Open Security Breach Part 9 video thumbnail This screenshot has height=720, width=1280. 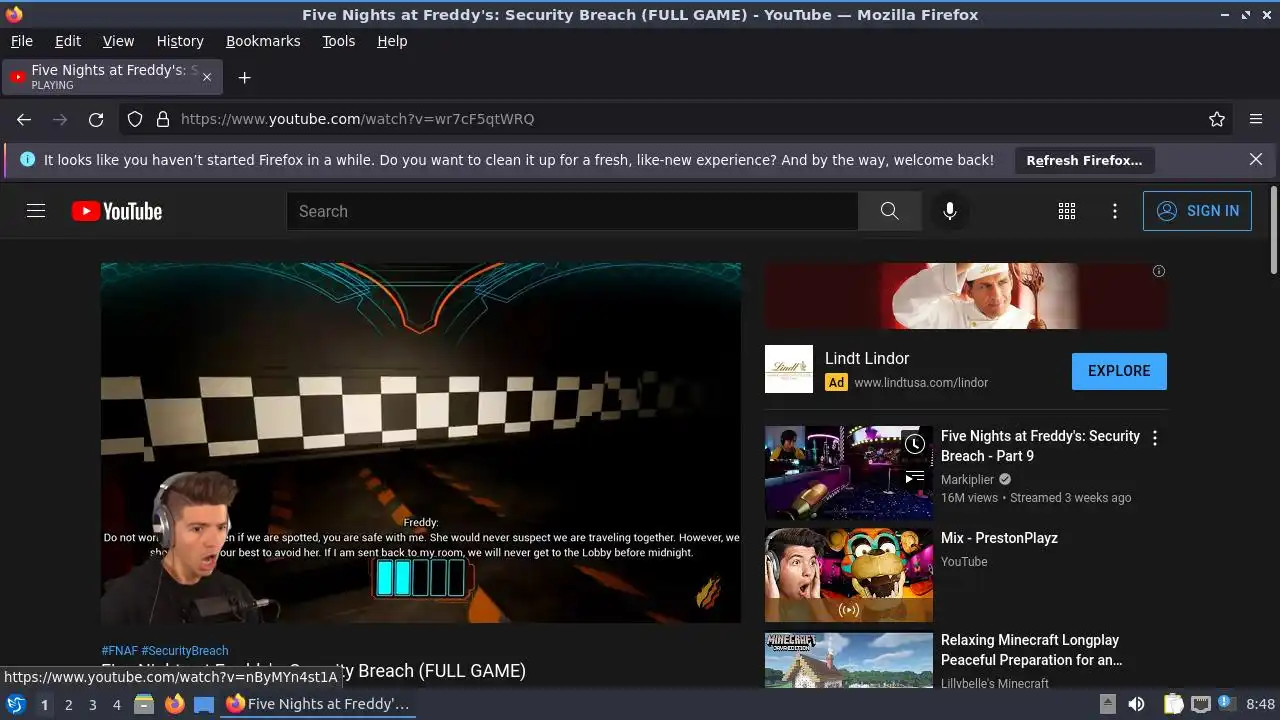[x=848, y=473]
